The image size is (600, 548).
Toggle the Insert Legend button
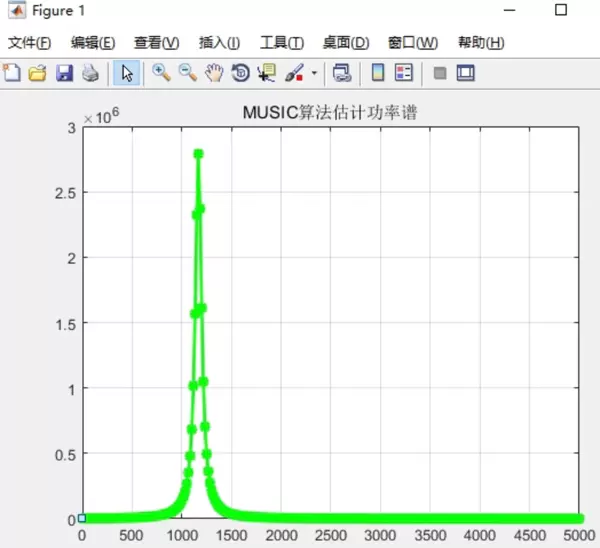[x=404, y=73]
